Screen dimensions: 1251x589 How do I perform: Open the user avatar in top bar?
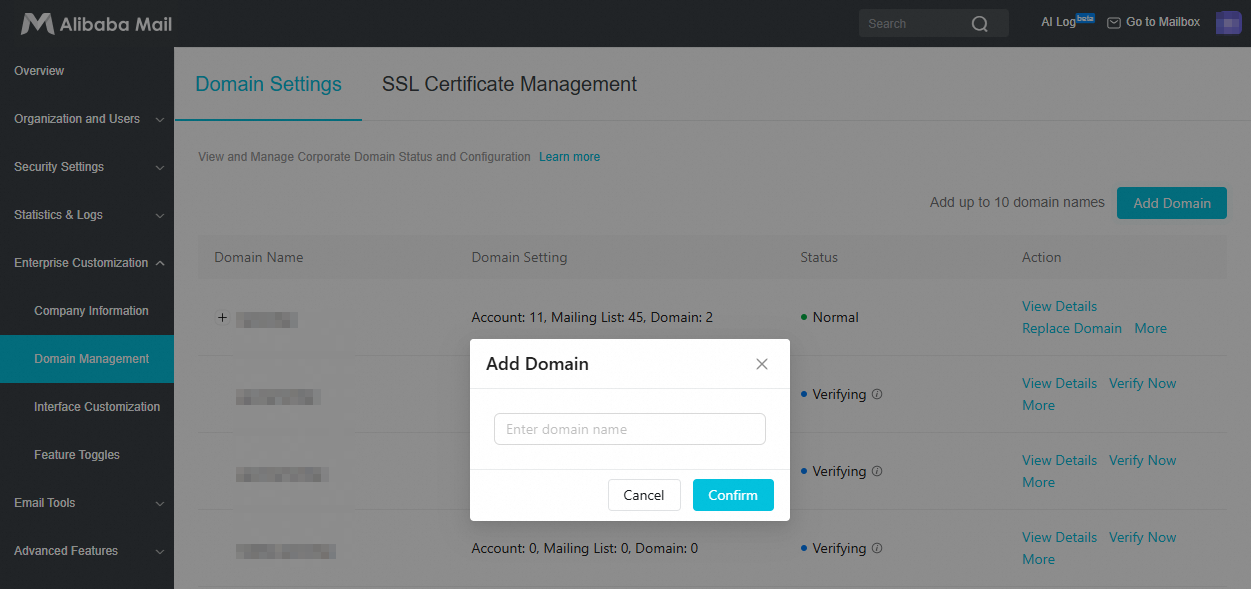pos(1228,23)
